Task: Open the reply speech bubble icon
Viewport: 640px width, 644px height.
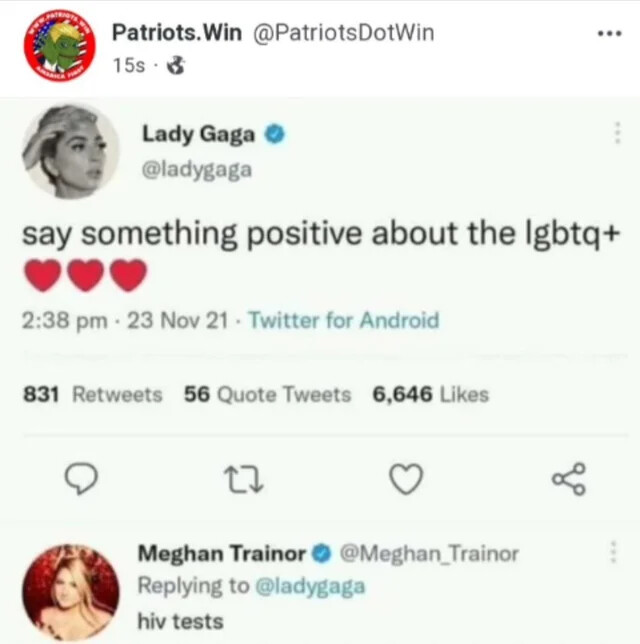Action: point(82,479)
